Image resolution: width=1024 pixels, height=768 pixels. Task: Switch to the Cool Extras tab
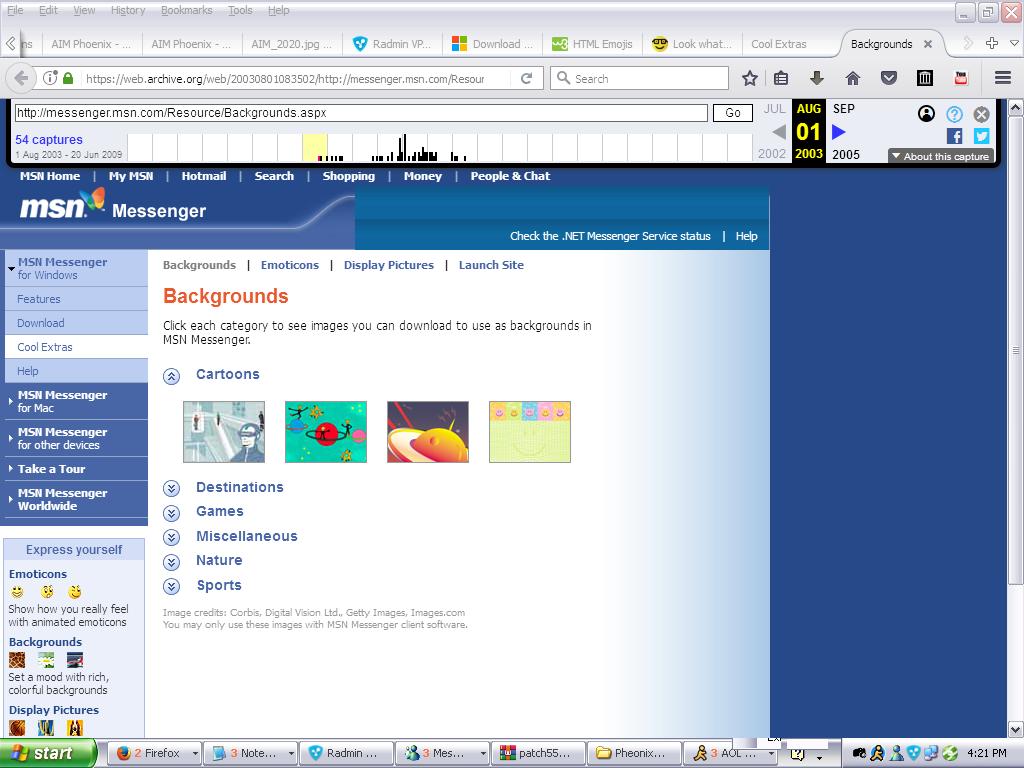pos(778,44)
